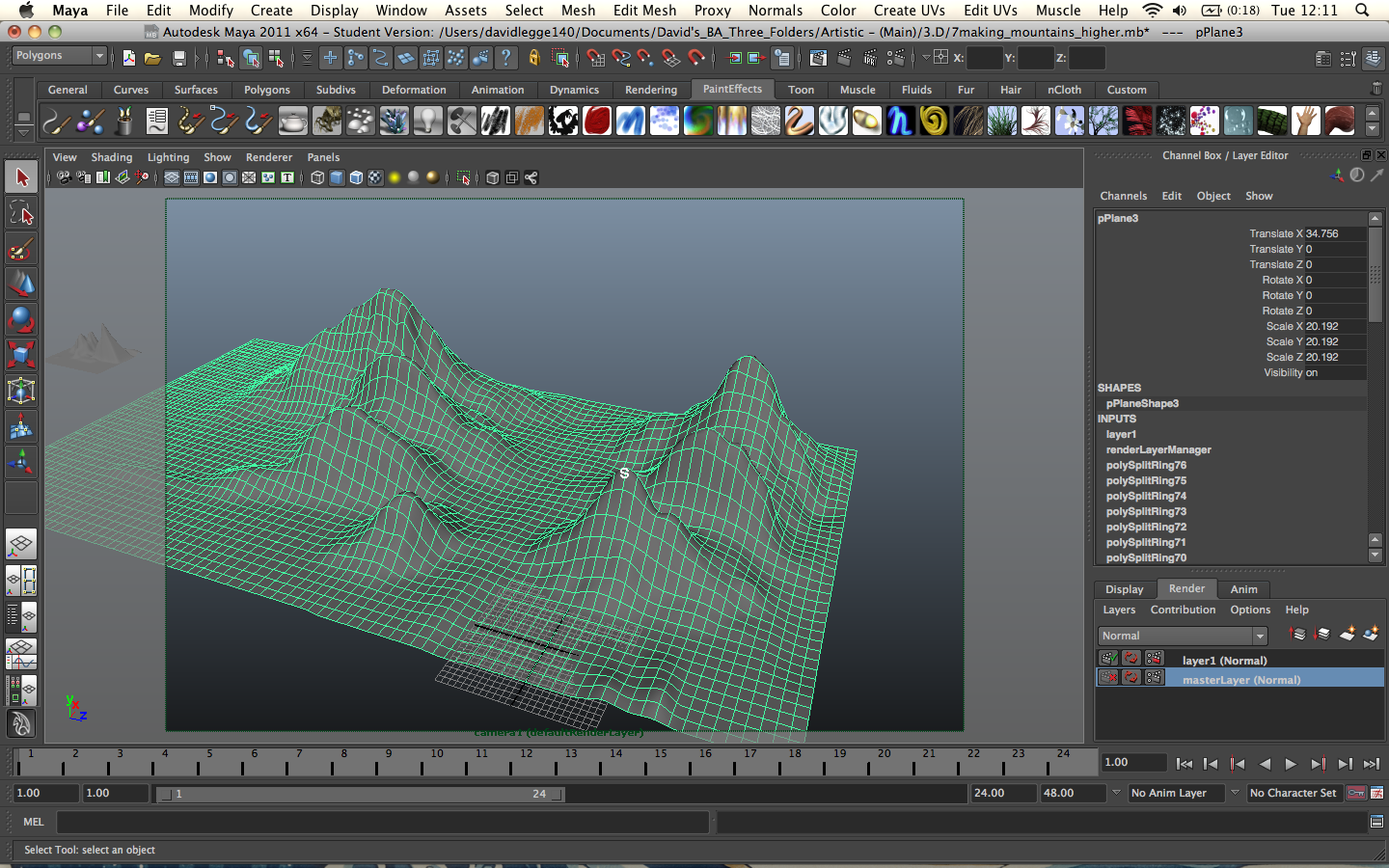Open the Edit Mesh menu
The image size is (1389, 868).
tap(644, 11)
